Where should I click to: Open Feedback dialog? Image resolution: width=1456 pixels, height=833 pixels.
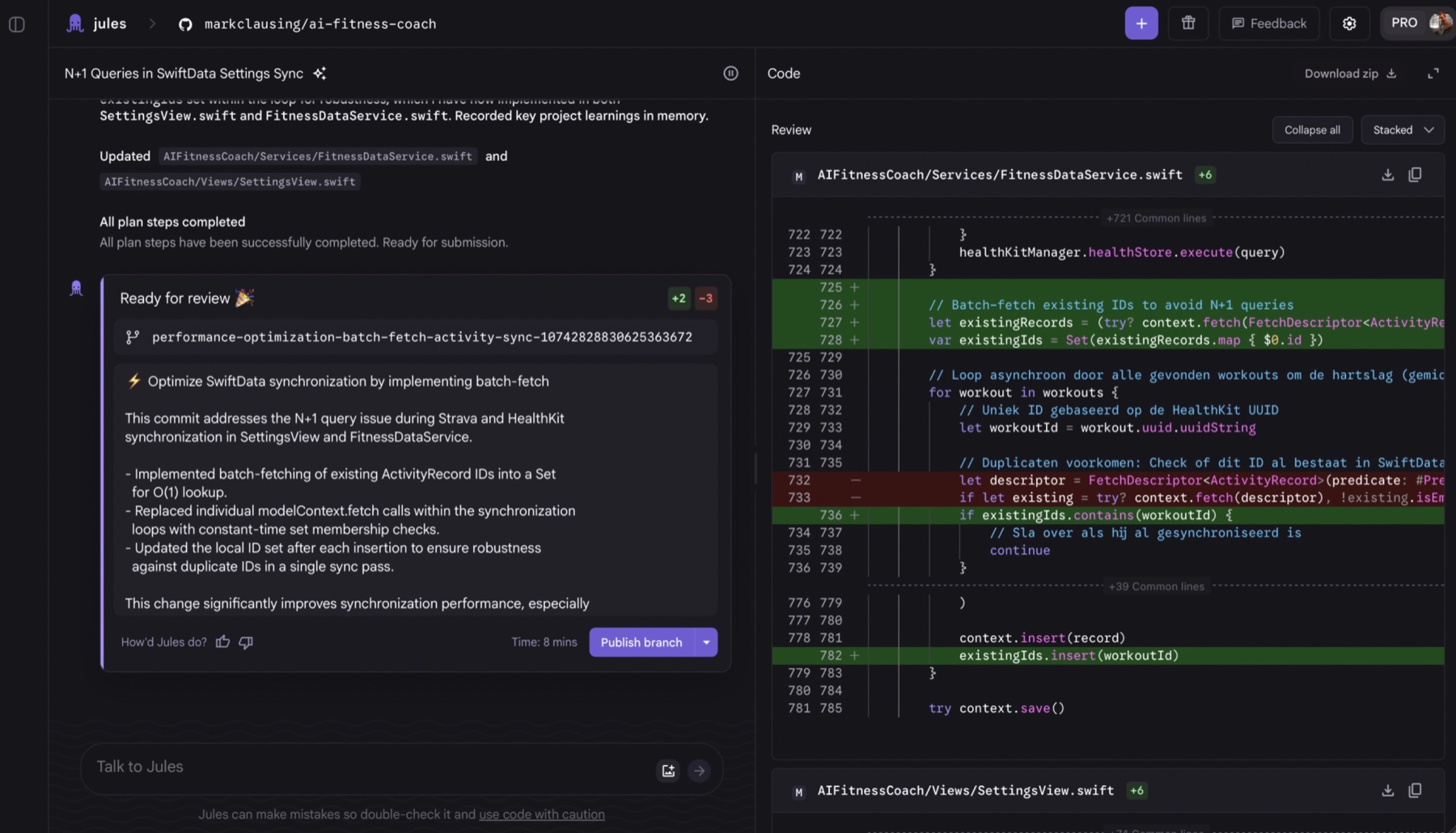click(1268, 23)
